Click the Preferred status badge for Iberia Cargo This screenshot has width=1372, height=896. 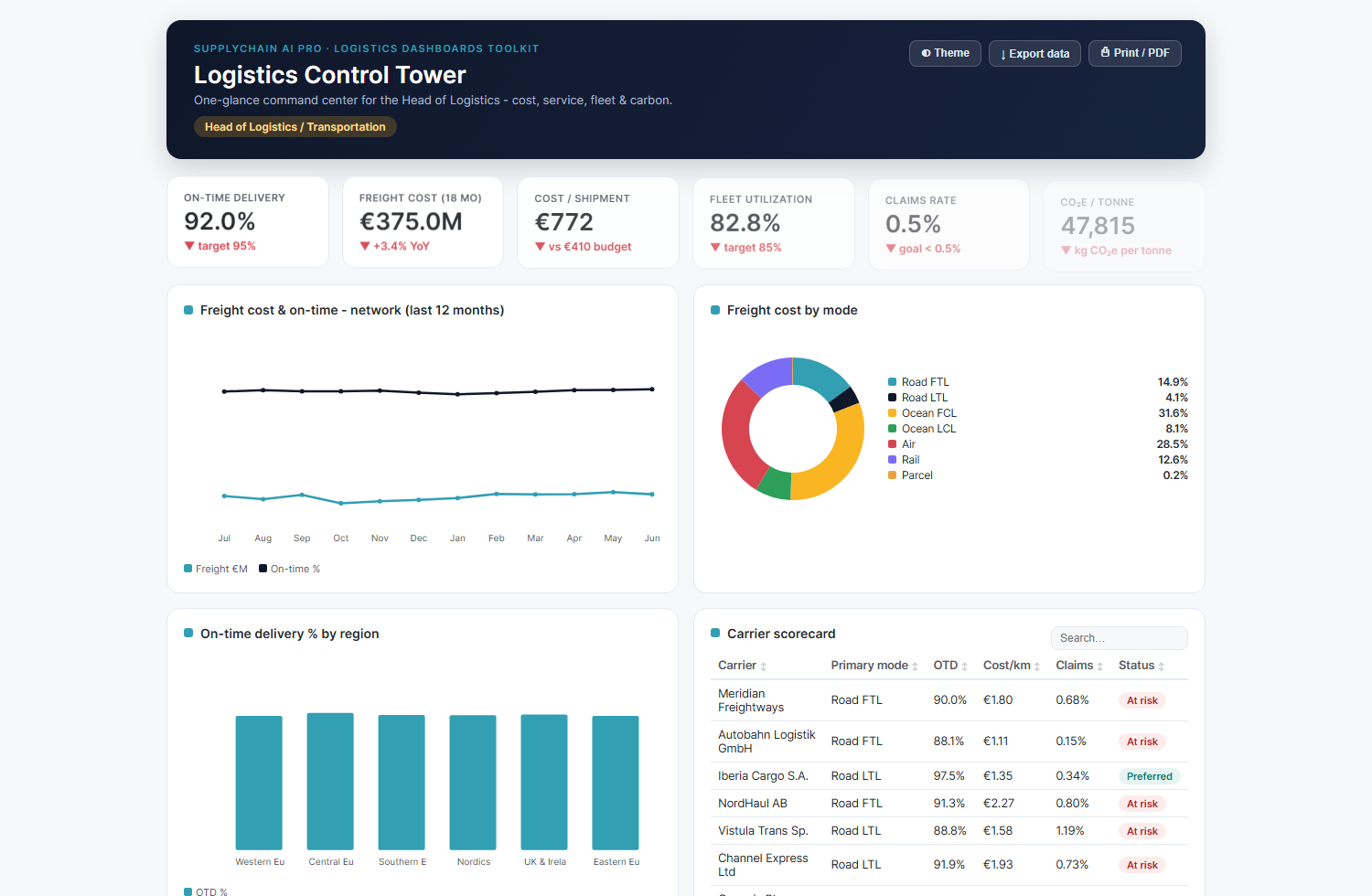[1150, 776]
